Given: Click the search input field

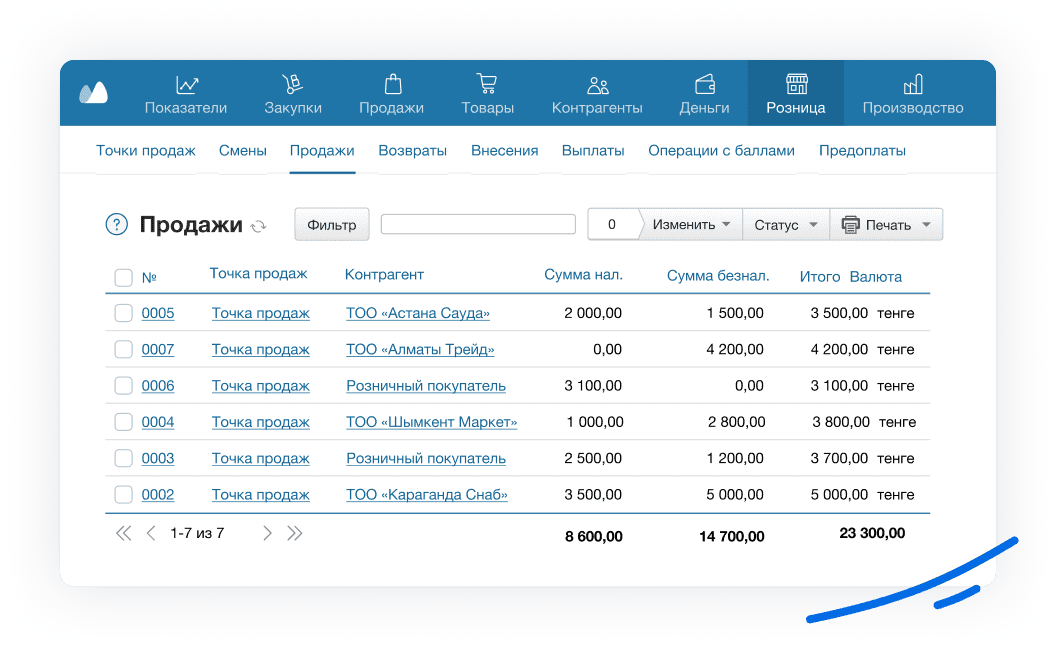Looking at the screenshot, I should click(x=478, y=225).
